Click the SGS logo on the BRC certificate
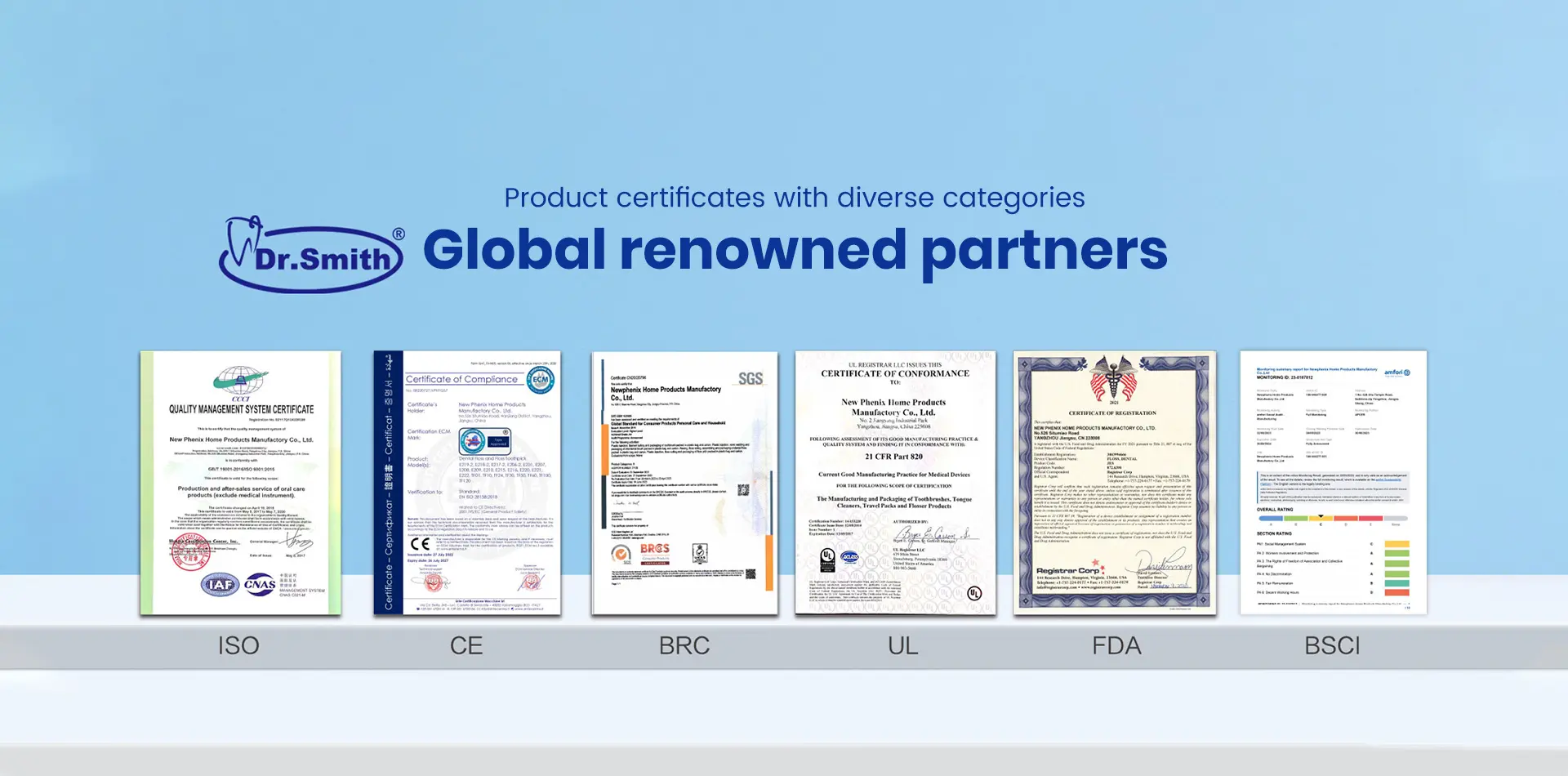The image size is (1568, 776). (x=750, y=378)
